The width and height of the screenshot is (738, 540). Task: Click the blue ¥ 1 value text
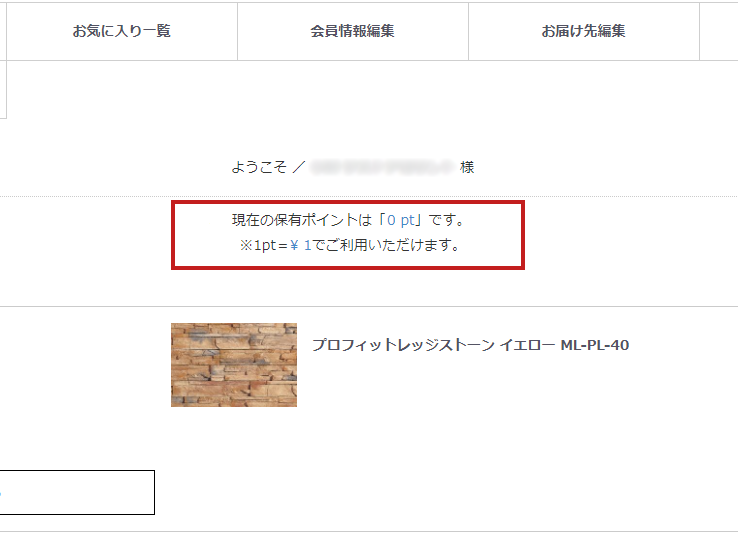point(301,245)
